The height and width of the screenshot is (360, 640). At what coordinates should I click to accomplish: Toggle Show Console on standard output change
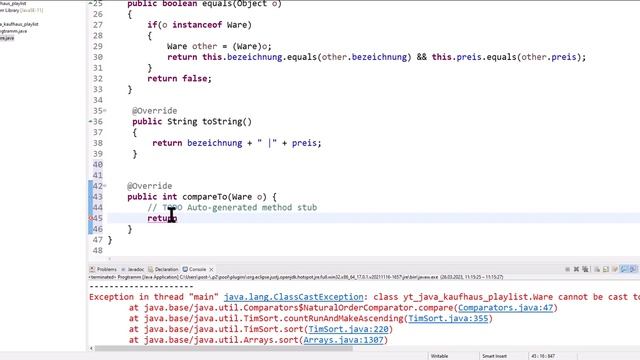624,269
